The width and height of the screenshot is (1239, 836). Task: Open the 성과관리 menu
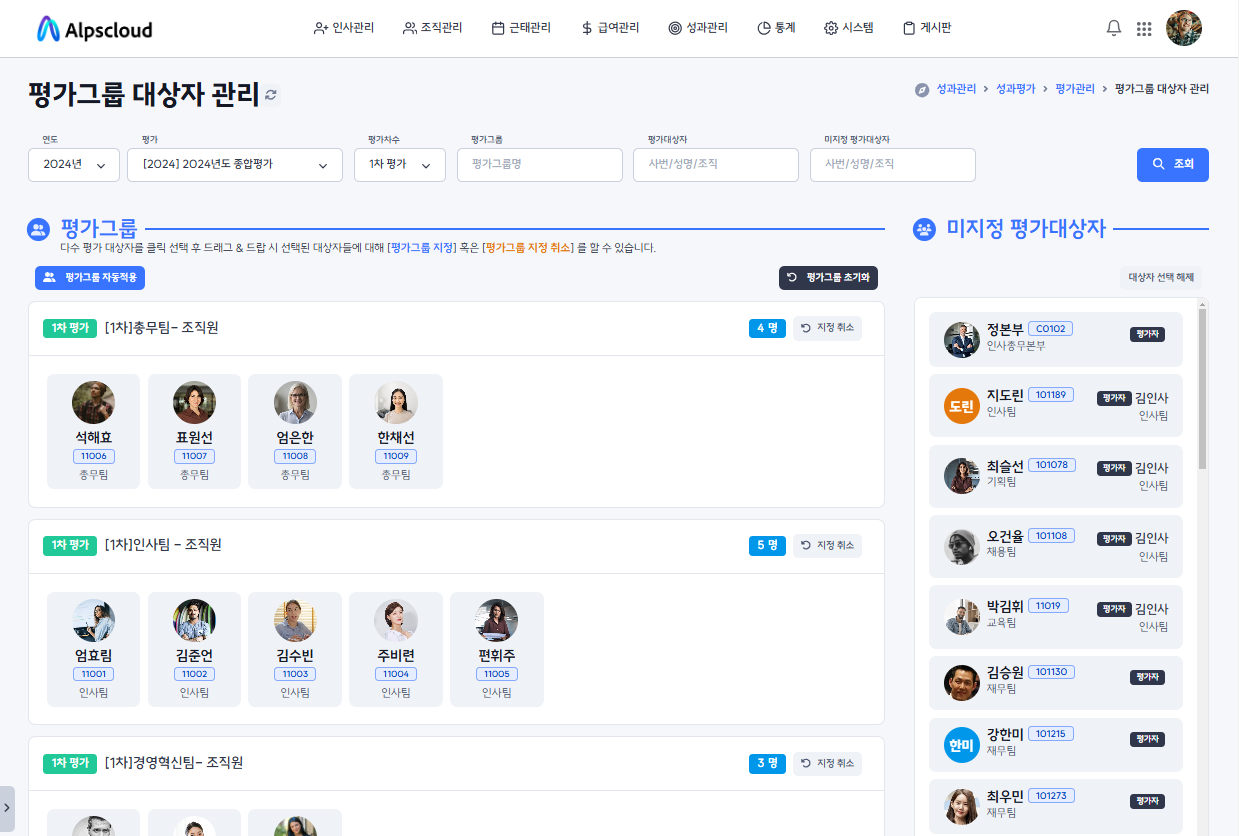coord(698,28)
